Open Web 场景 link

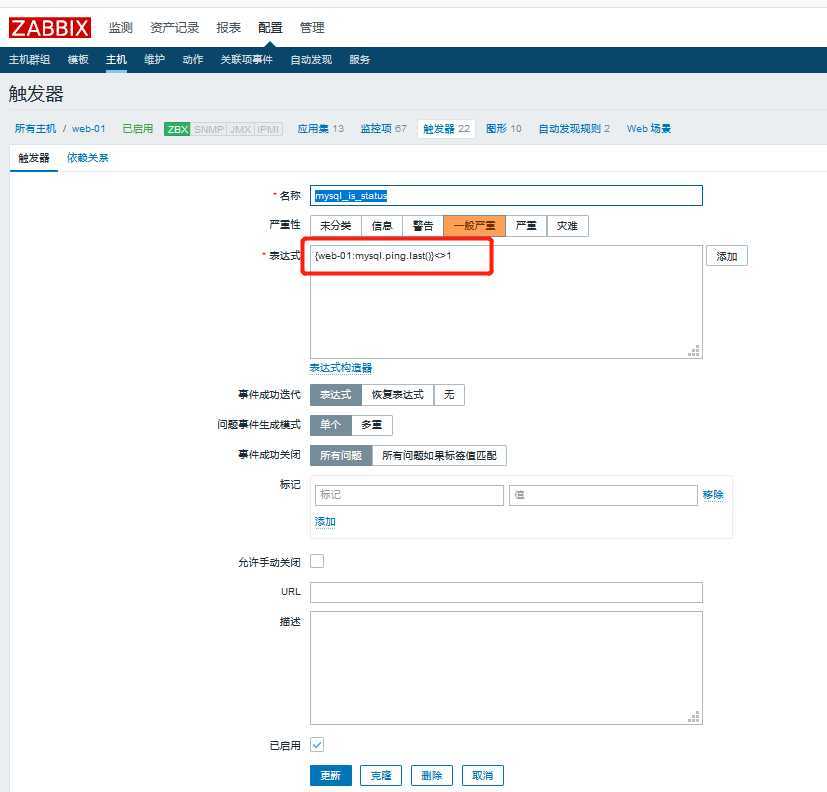649,129
